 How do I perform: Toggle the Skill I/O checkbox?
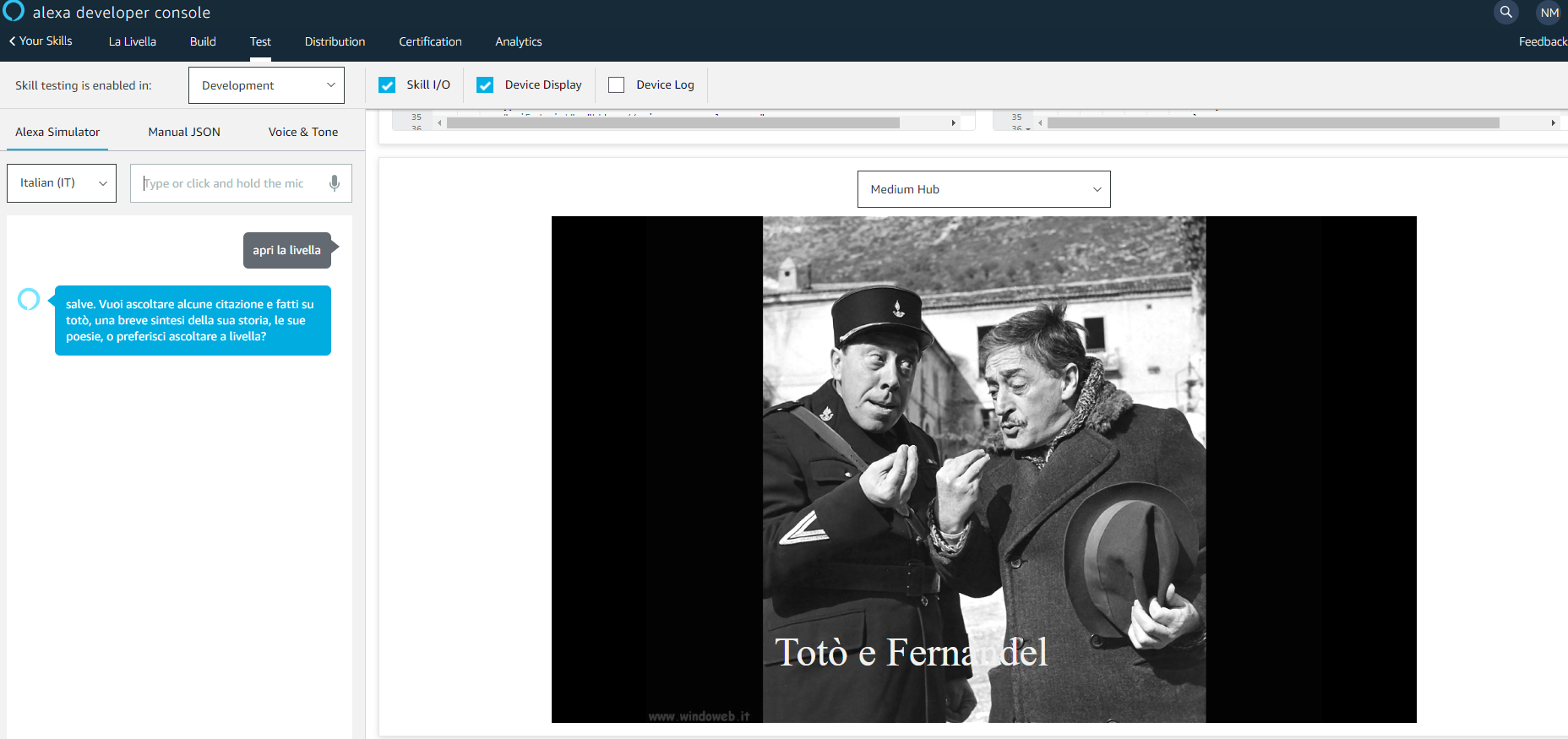tap(387, 85)
